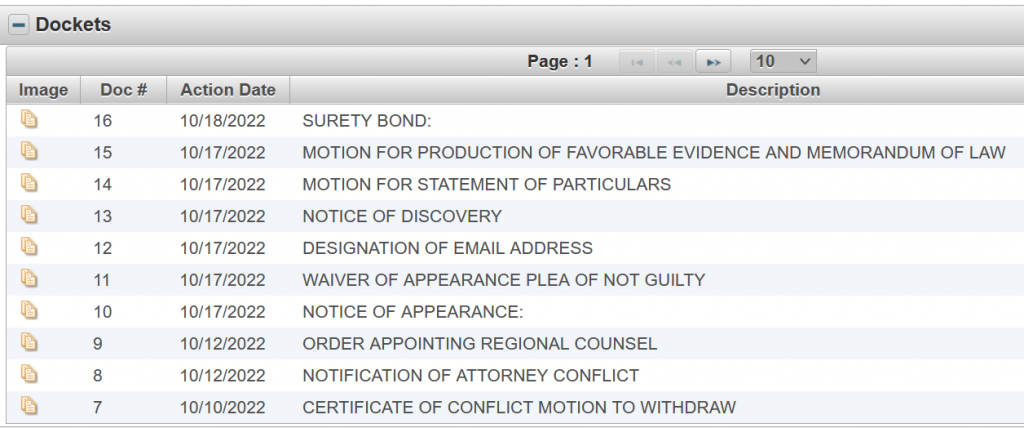Open document image for docket 11
Viewport: 1024px width, 428px height.
30,280
